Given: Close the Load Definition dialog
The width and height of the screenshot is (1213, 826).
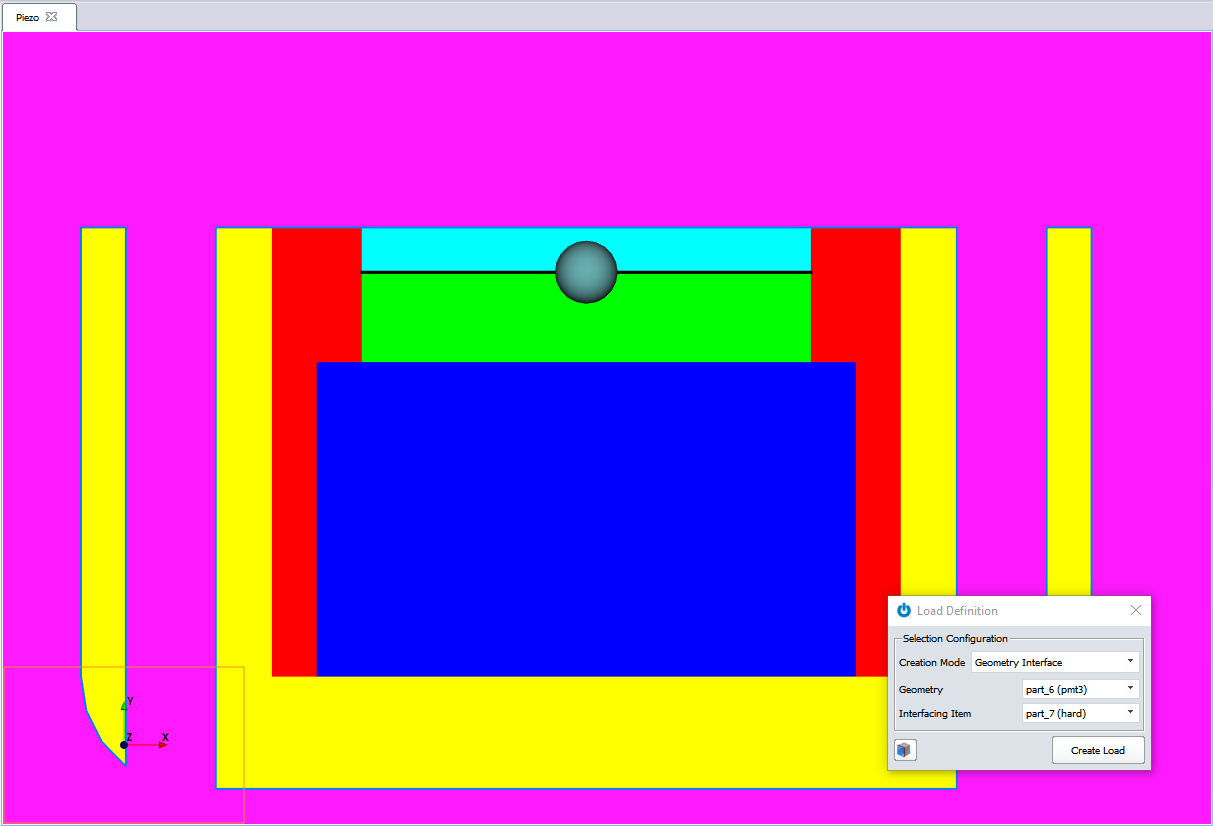Looking at the screenshot, I should (1136, 610).
